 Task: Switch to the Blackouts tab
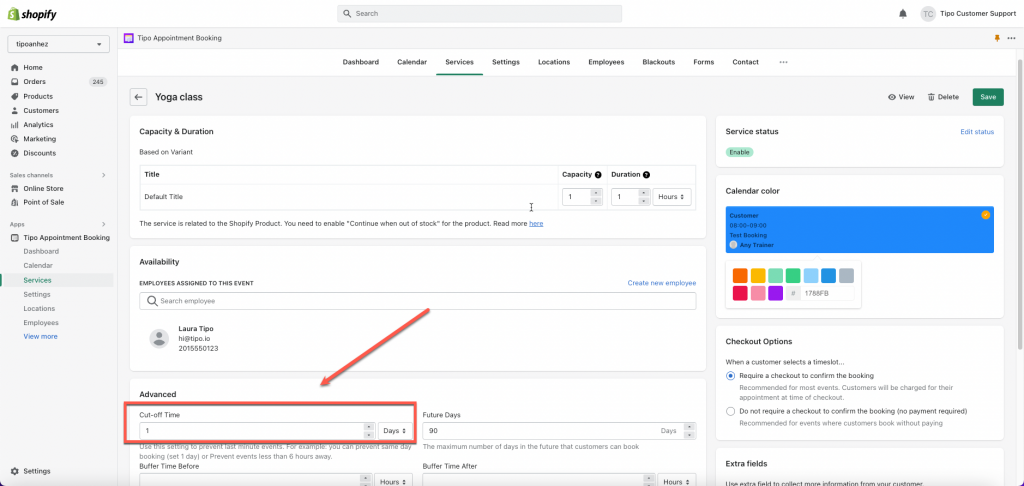pos(658,62)
